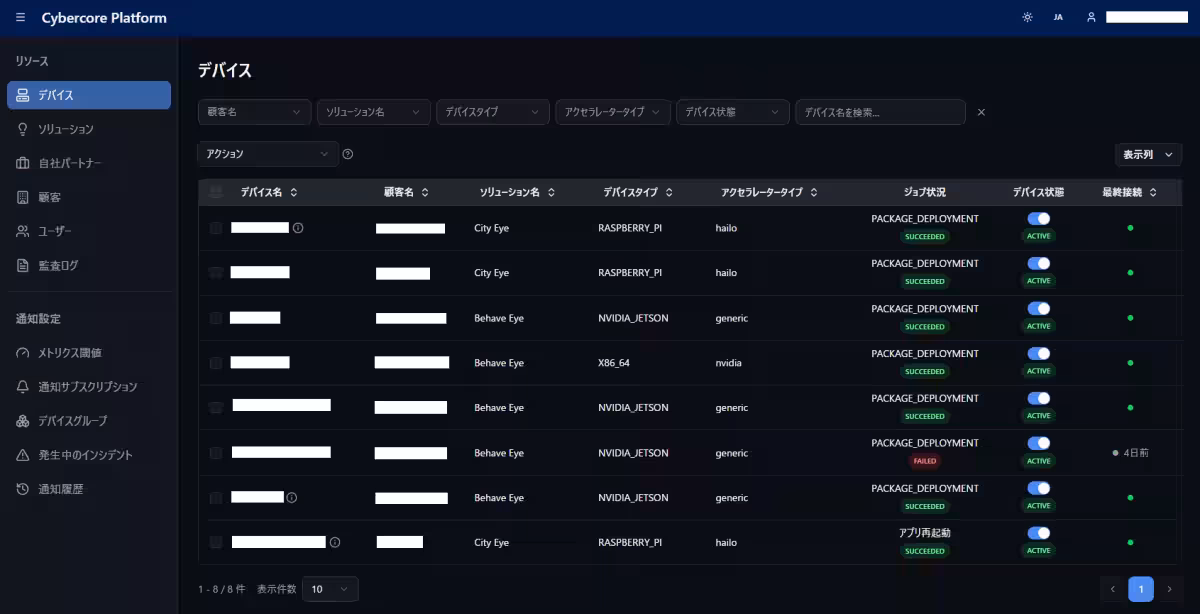Focus the デバイス名を検索 search field
1200x614 pixels.
point(880,112)
